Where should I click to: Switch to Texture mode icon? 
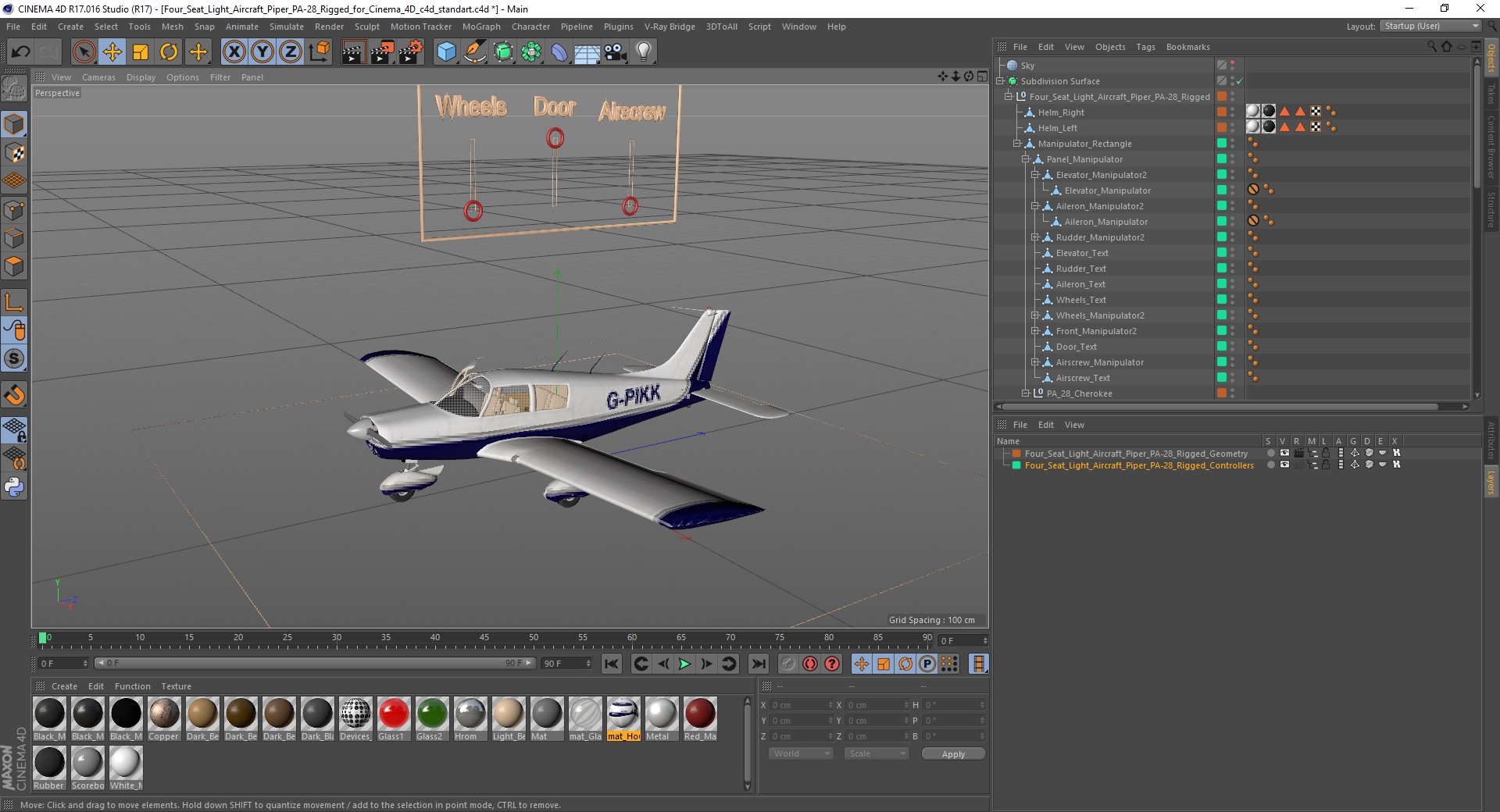coord(14,153)
